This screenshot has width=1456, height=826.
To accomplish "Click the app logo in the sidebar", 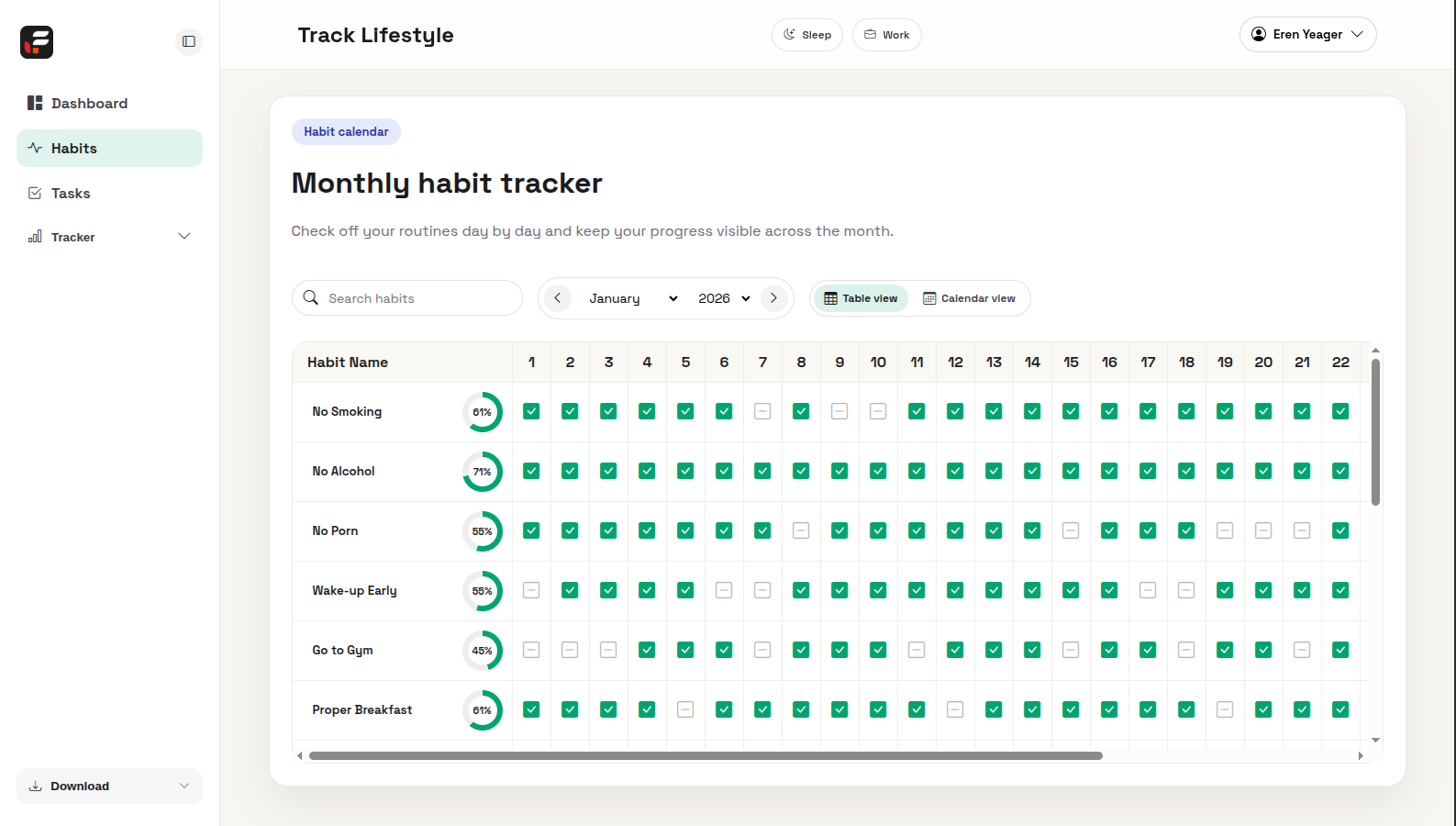I will tap(37, 42).
